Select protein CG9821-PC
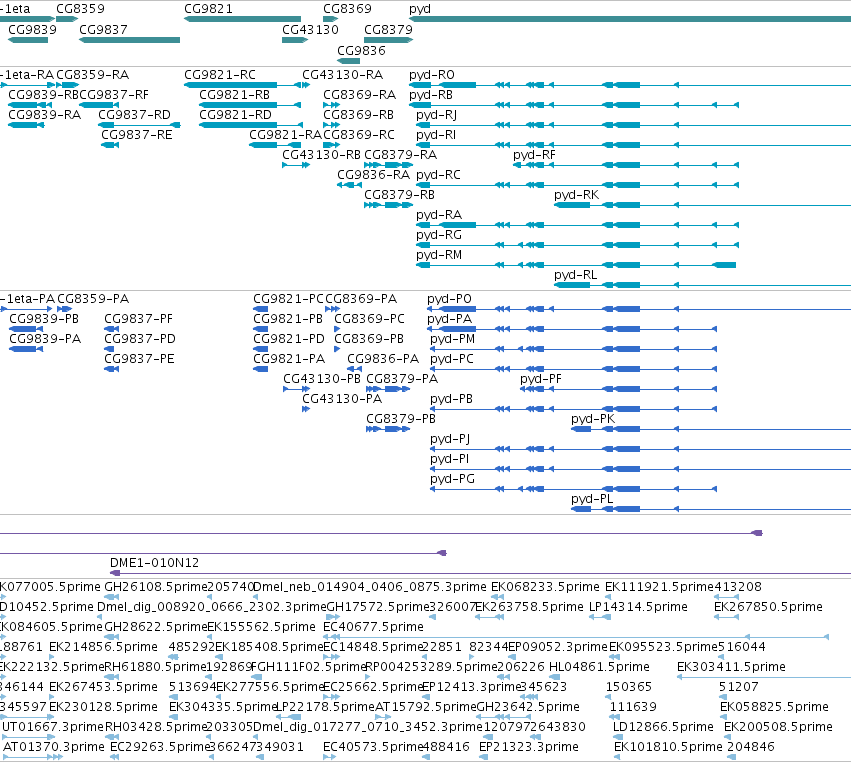 288,299
